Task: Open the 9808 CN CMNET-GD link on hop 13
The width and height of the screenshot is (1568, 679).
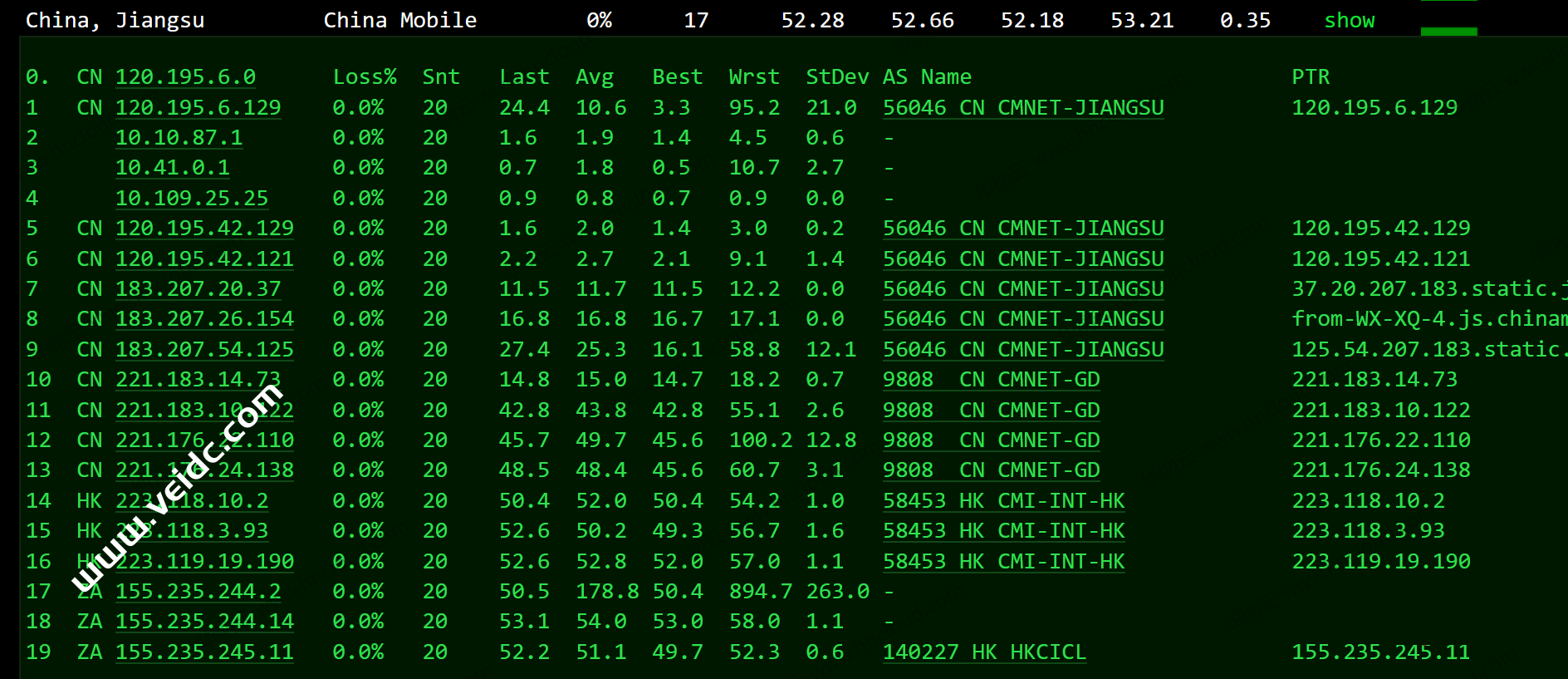Action: coord(992,470)
